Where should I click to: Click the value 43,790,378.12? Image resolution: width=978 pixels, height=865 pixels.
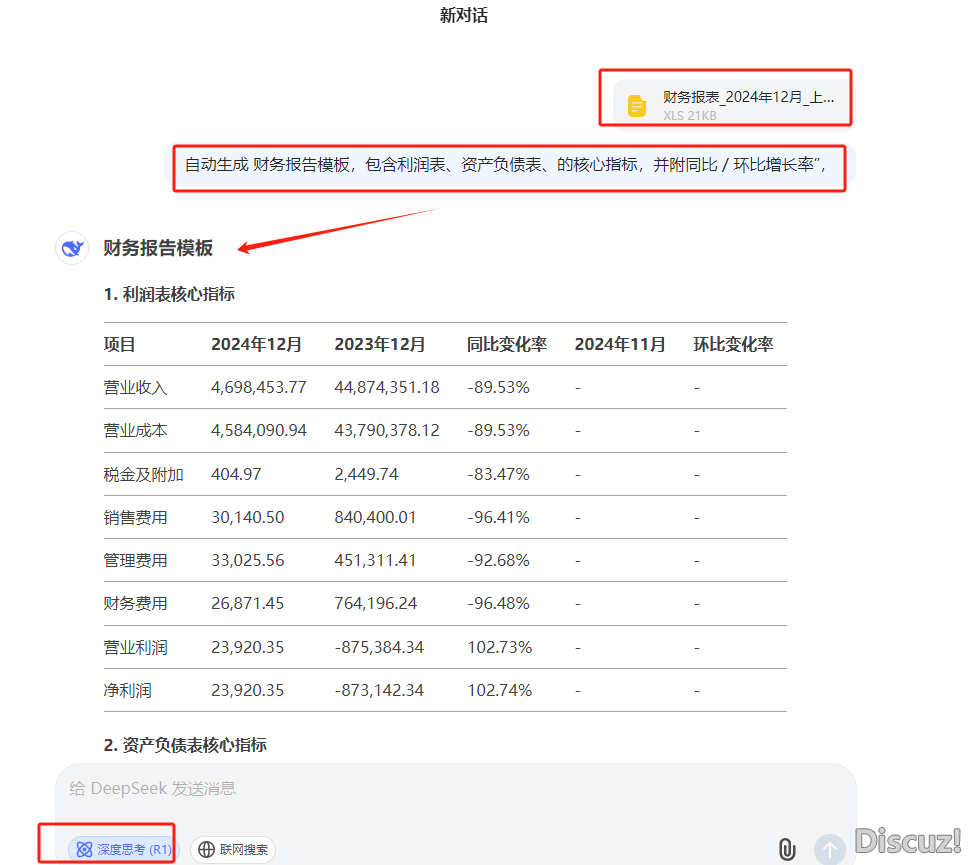point(387,430)
